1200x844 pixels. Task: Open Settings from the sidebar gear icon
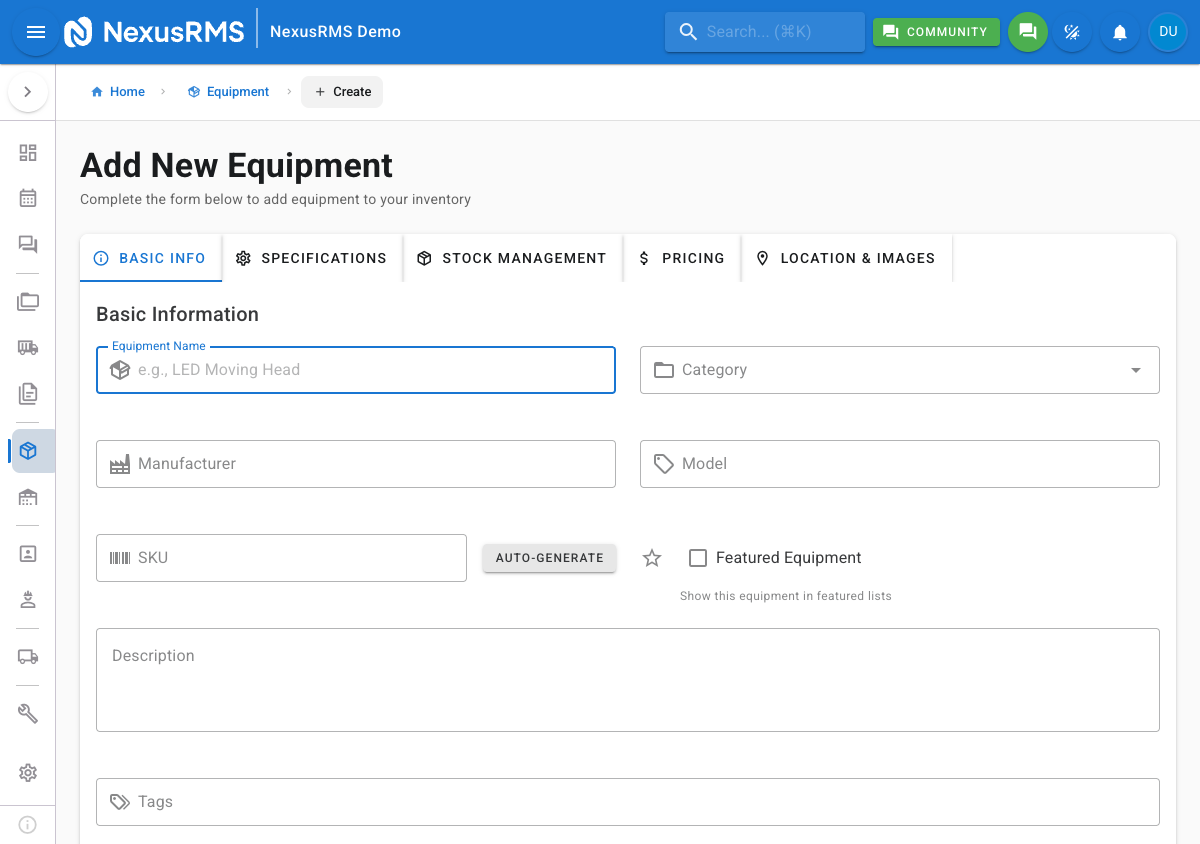coord(28,773)
